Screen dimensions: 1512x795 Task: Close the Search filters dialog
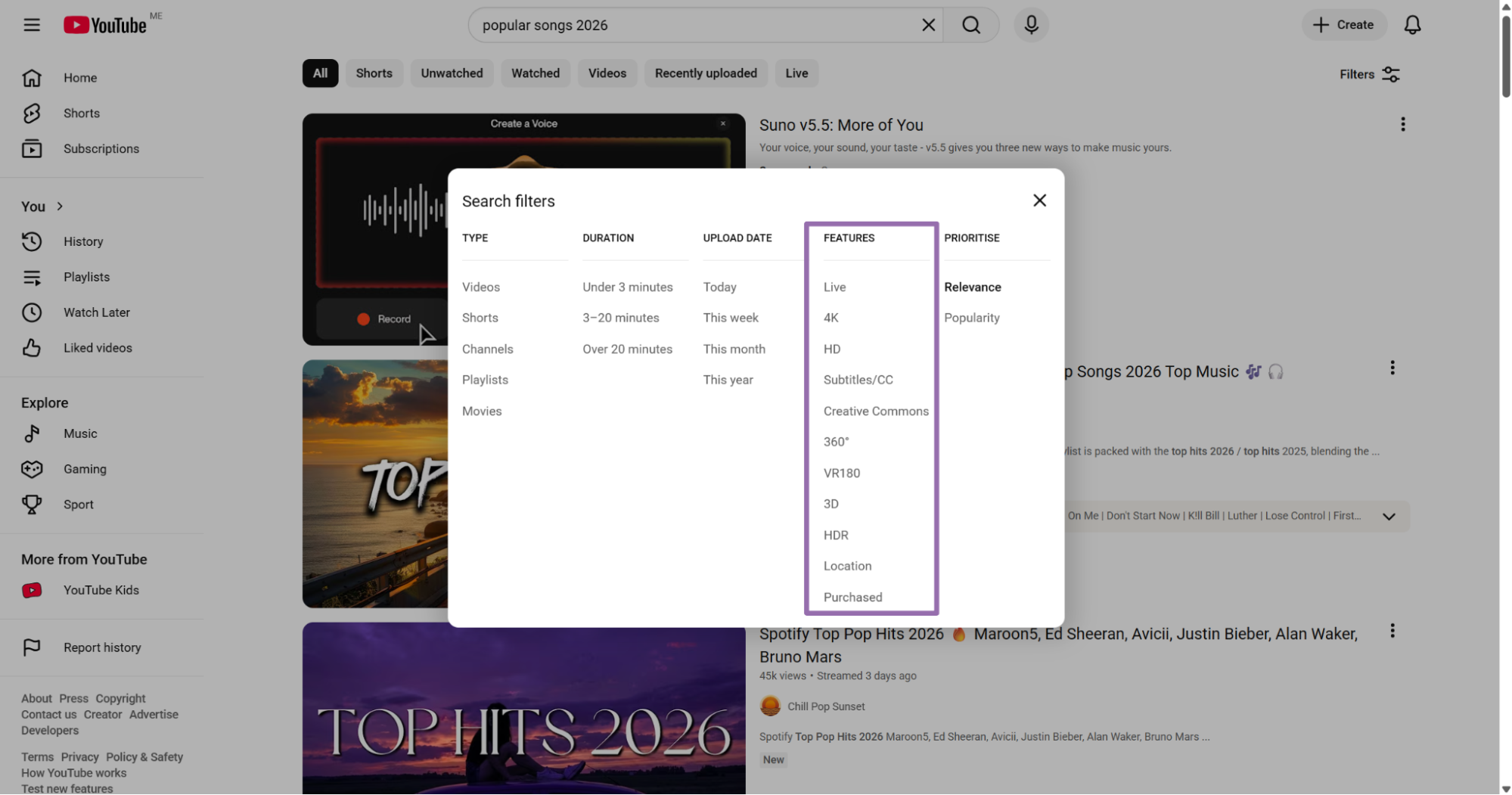pyautogui.click(x=1039, y=200)
